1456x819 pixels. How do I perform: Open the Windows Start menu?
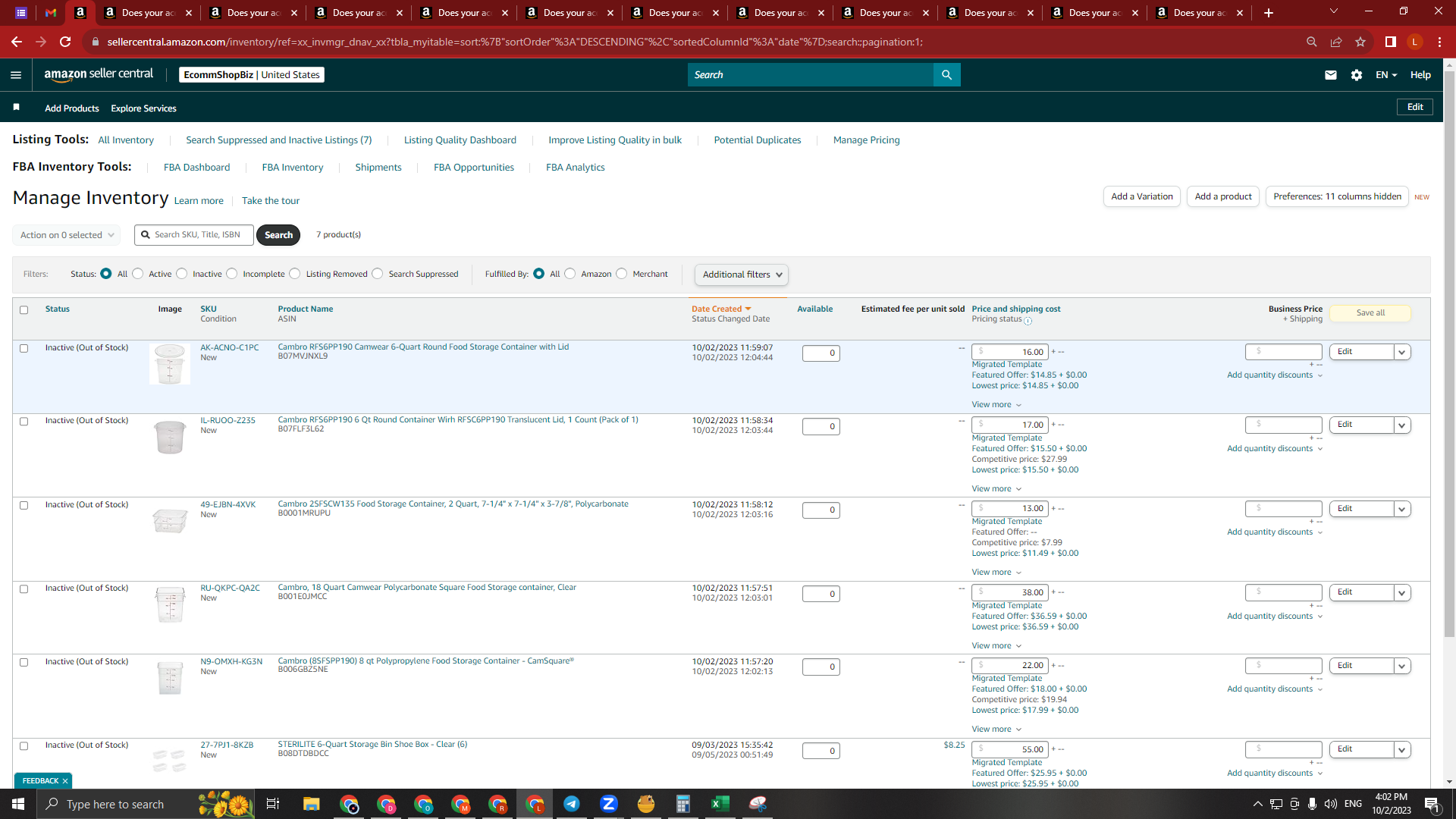pyautogui.click(x=18, y=804)
